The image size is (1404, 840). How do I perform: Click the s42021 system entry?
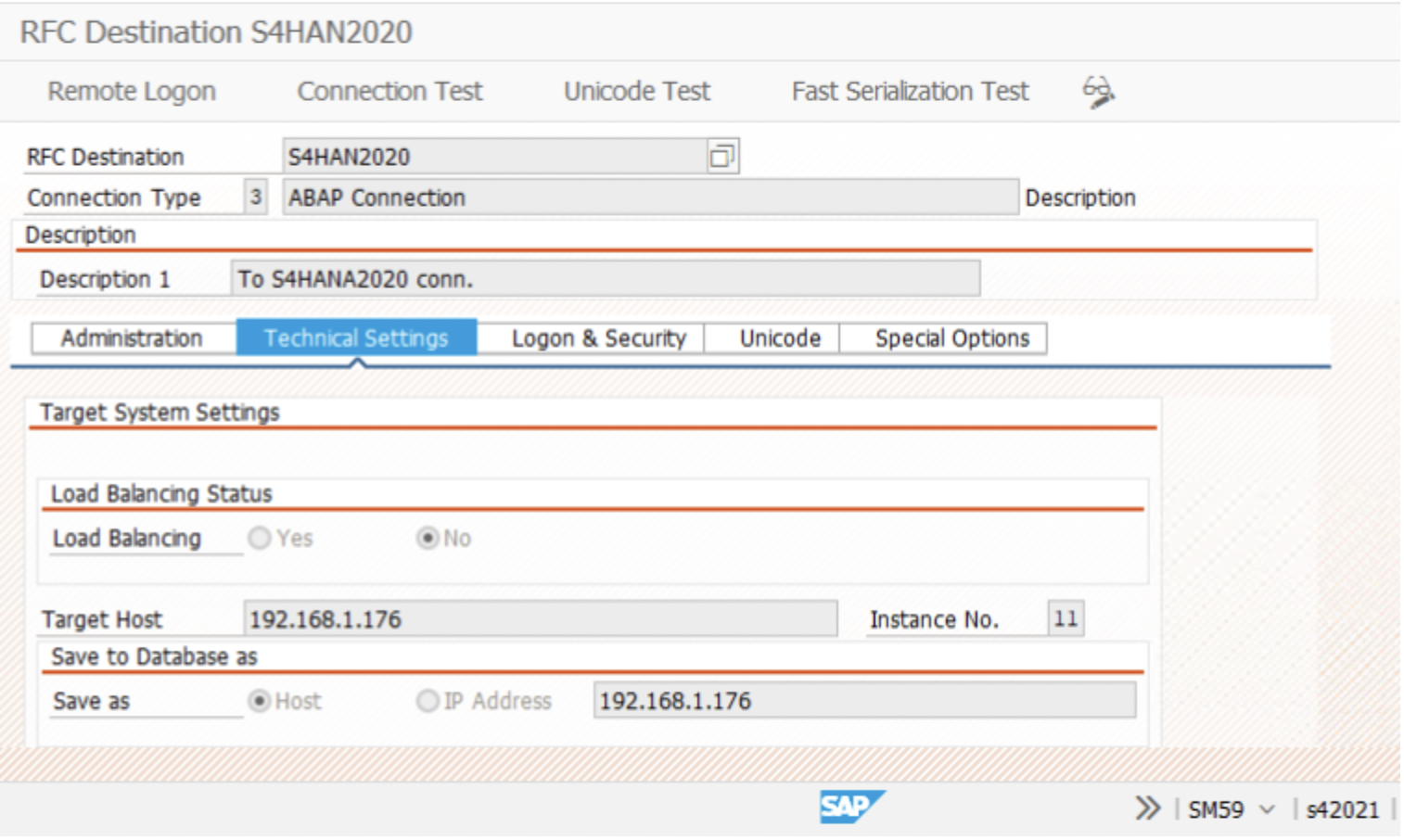point(1342,809)
